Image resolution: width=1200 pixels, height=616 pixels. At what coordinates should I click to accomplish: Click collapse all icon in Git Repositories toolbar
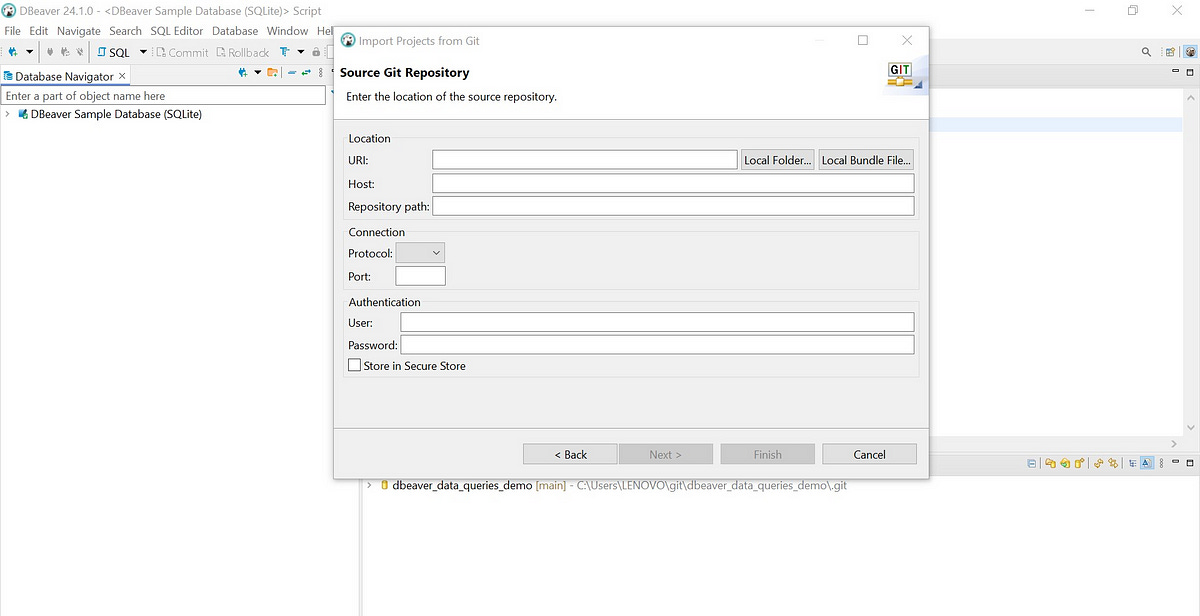1032,463
